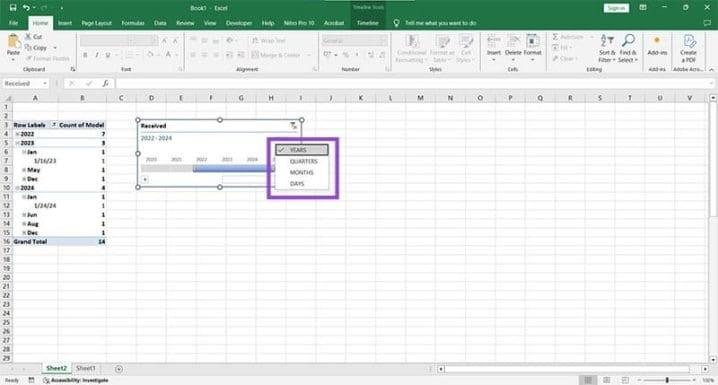Click the zoom slider in status bar
The image size is (718, 385).
click(667, 380)
